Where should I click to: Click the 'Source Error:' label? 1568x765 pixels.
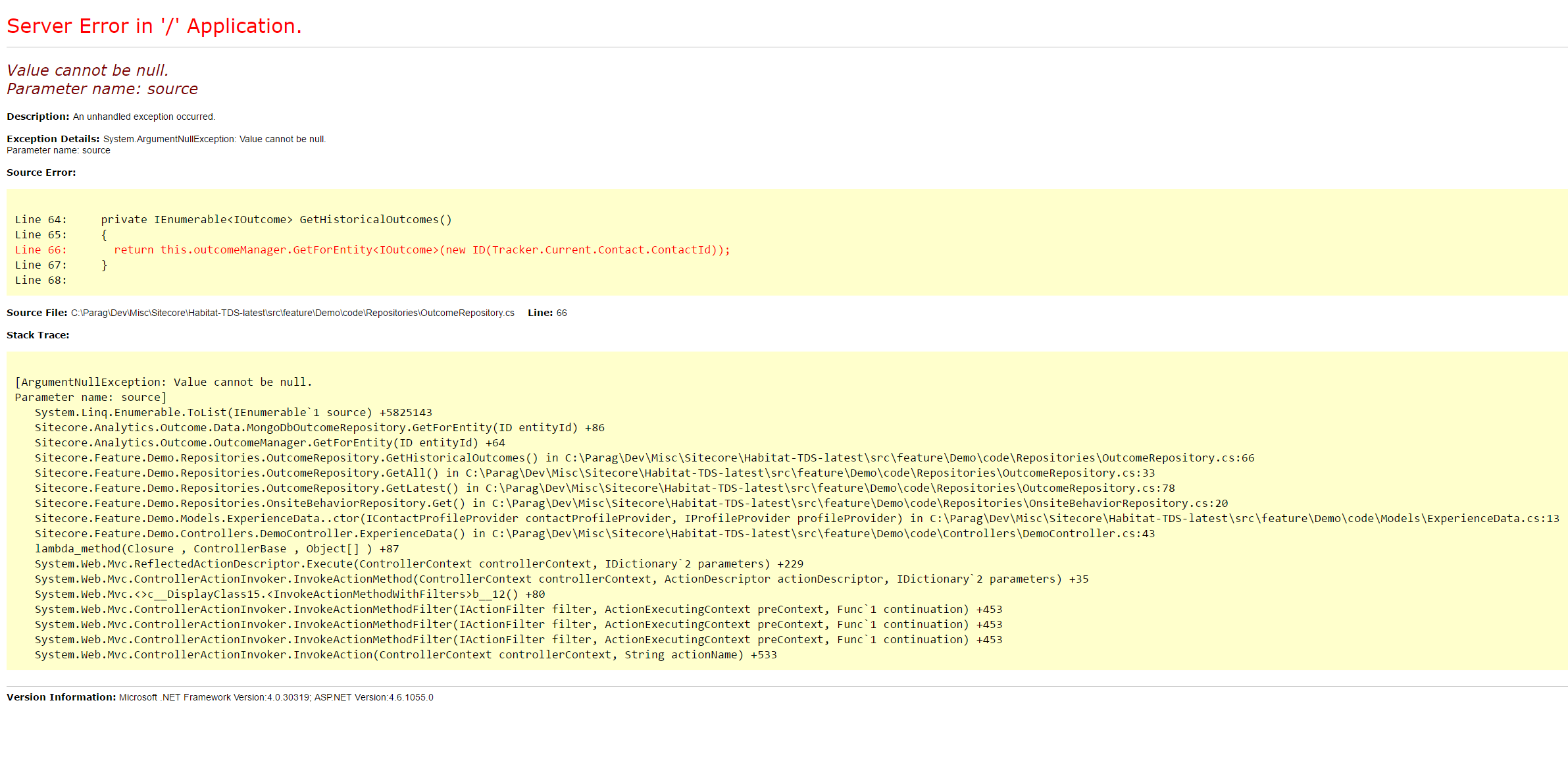(x=41, y=172)
